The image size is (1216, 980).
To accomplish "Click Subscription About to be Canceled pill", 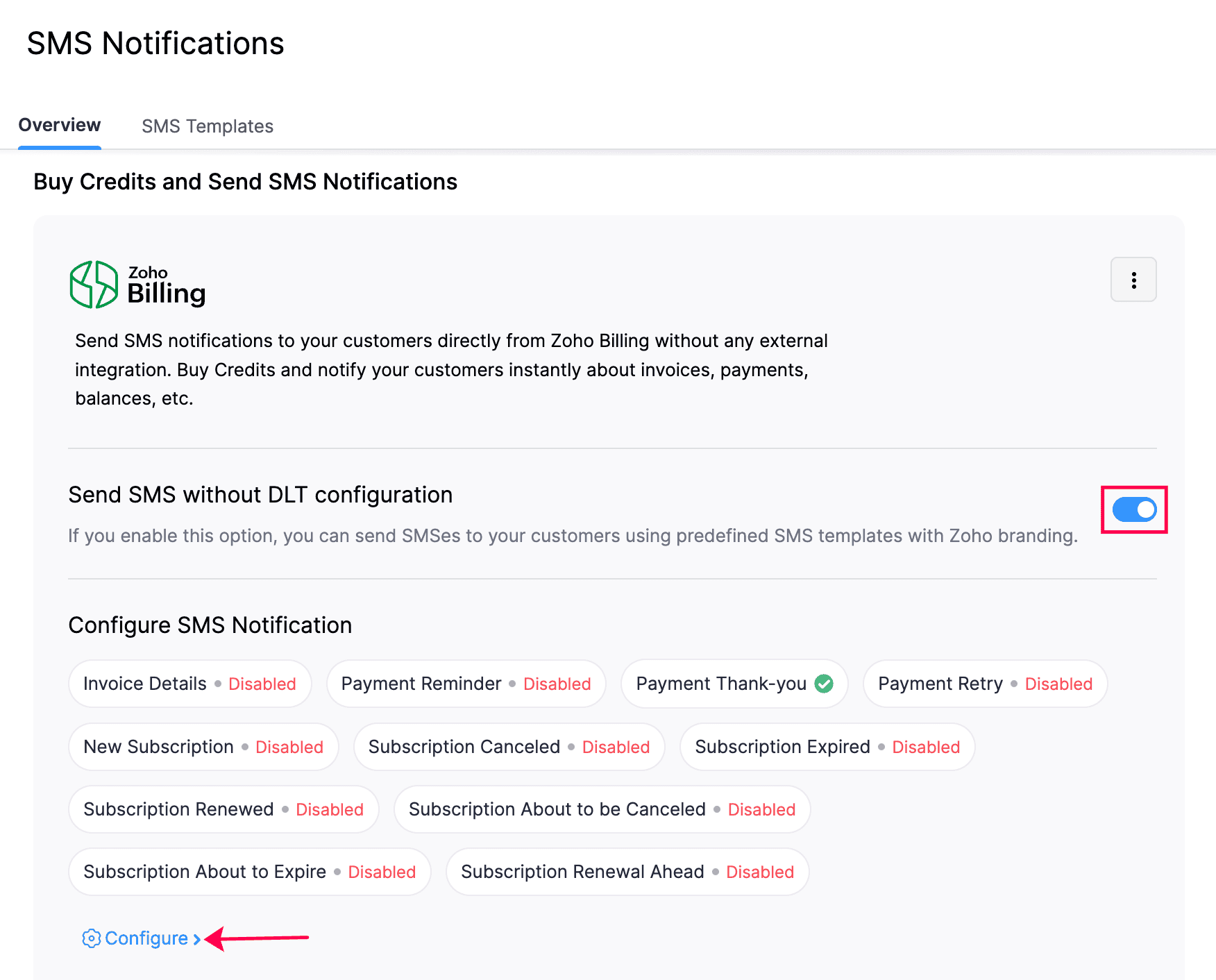I will click(x=601, y=809).
